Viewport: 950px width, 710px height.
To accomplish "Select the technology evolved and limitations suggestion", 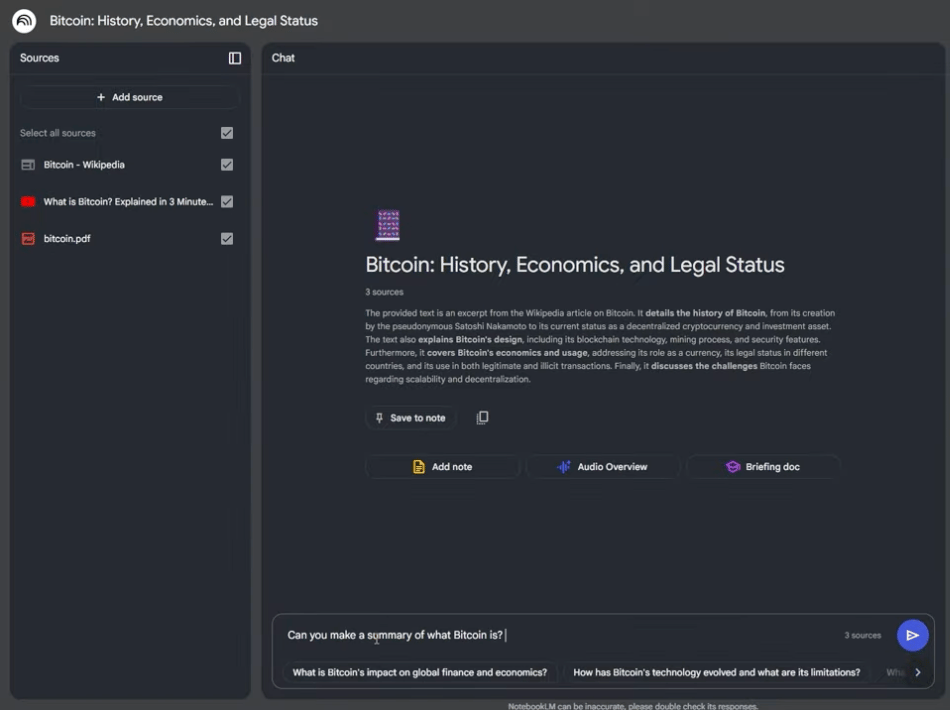I will (x=717, y=672).
